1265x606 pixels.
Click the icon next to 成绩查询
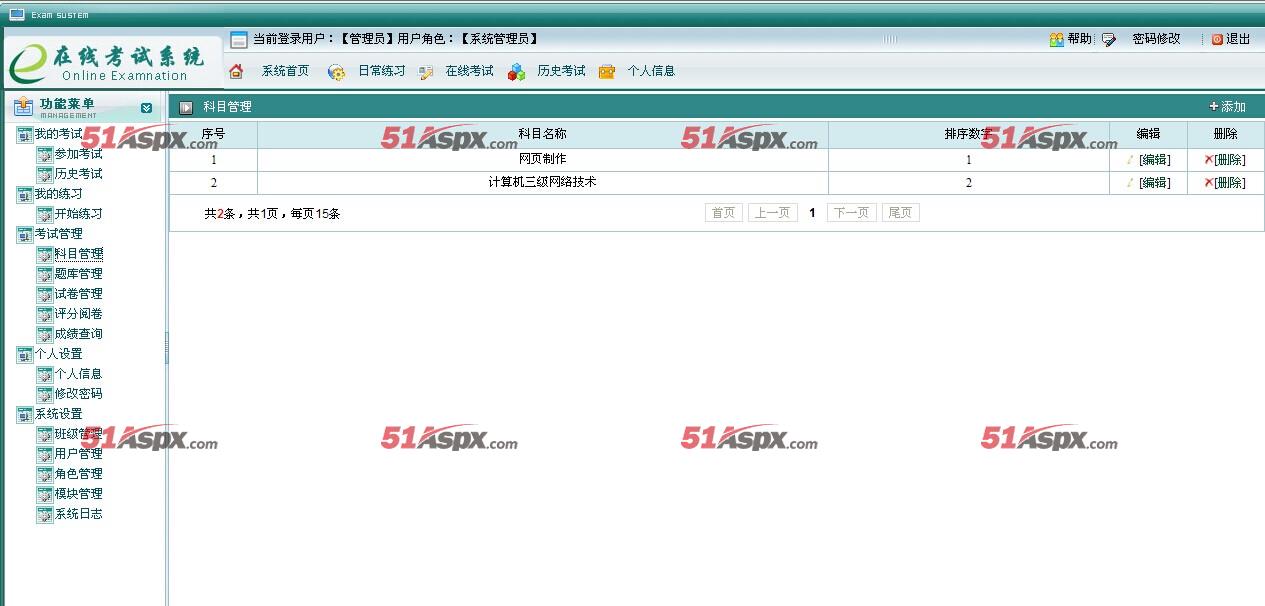44,334
